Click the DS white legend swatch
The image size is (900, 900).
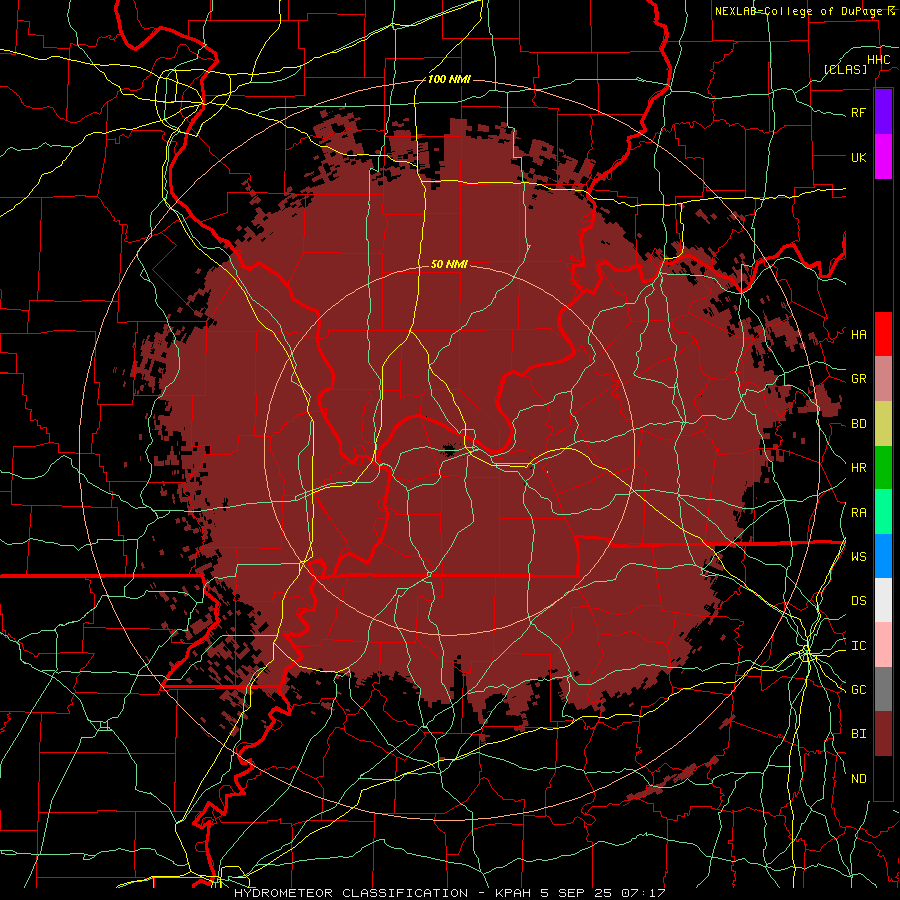pos(883,600)
